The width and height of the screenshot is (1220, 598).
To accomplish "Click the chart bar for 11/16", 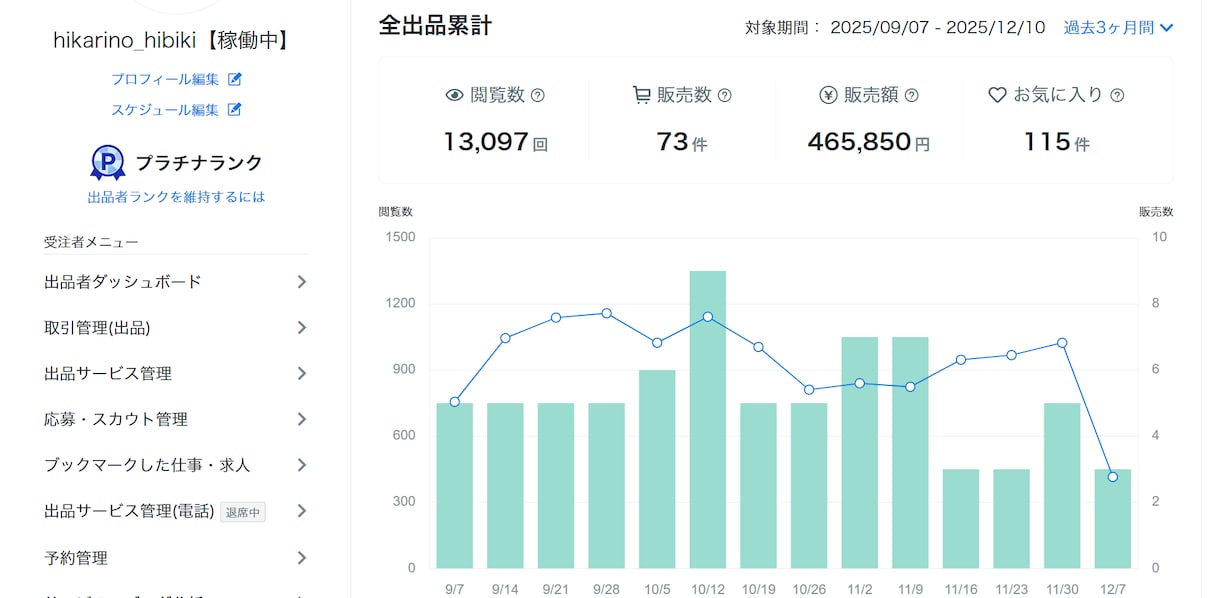I will pyautogui.click(x=961, y=519).
